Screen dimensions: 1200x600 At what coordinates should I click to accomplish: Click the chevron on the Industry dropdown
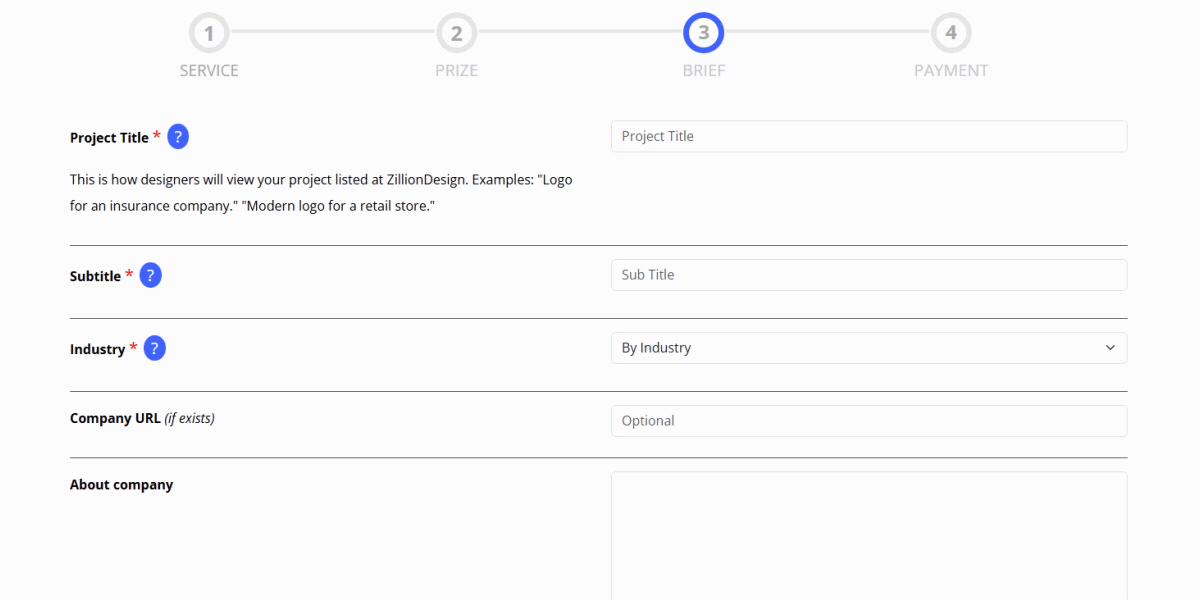(x=1110, y=347)
